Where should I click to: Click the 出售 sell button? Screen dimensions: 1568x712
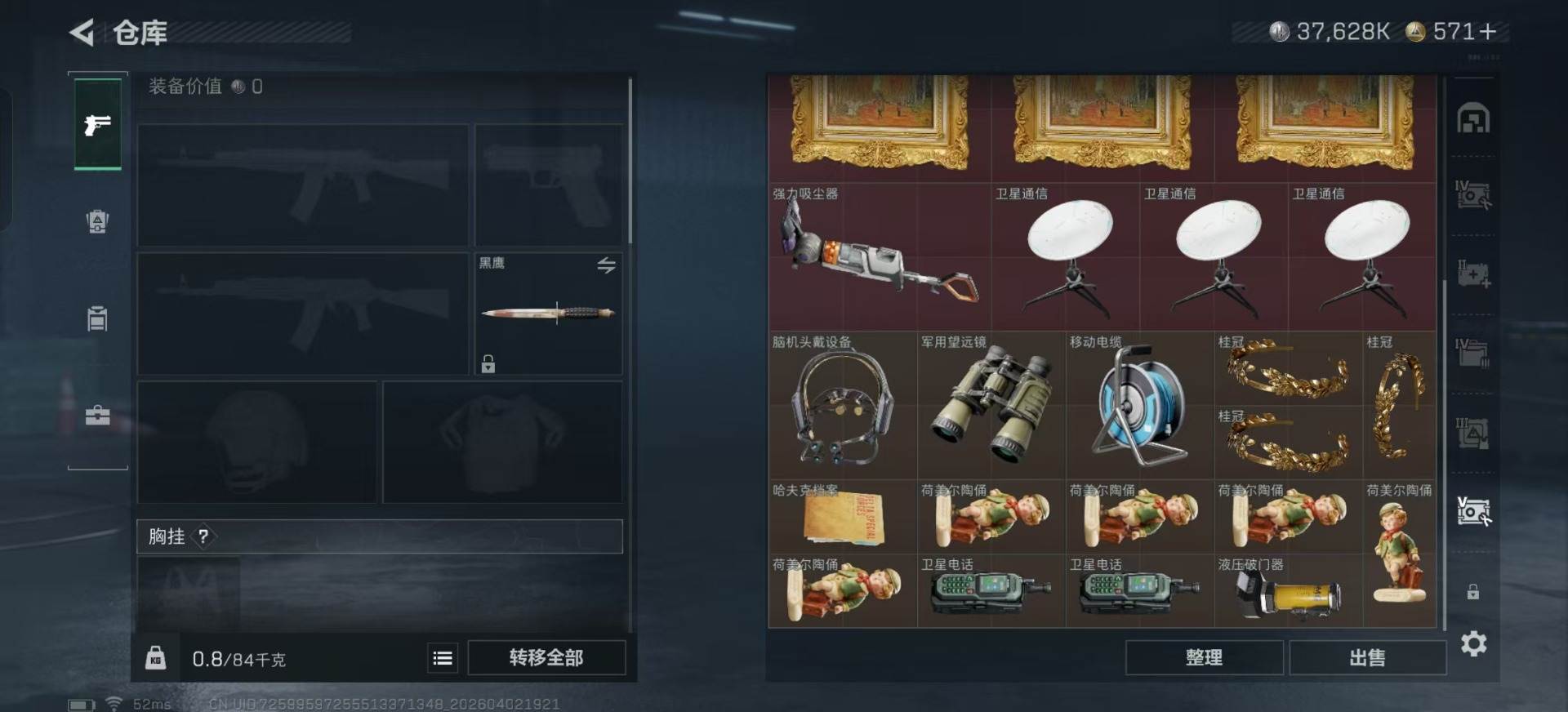[1367, 658]
